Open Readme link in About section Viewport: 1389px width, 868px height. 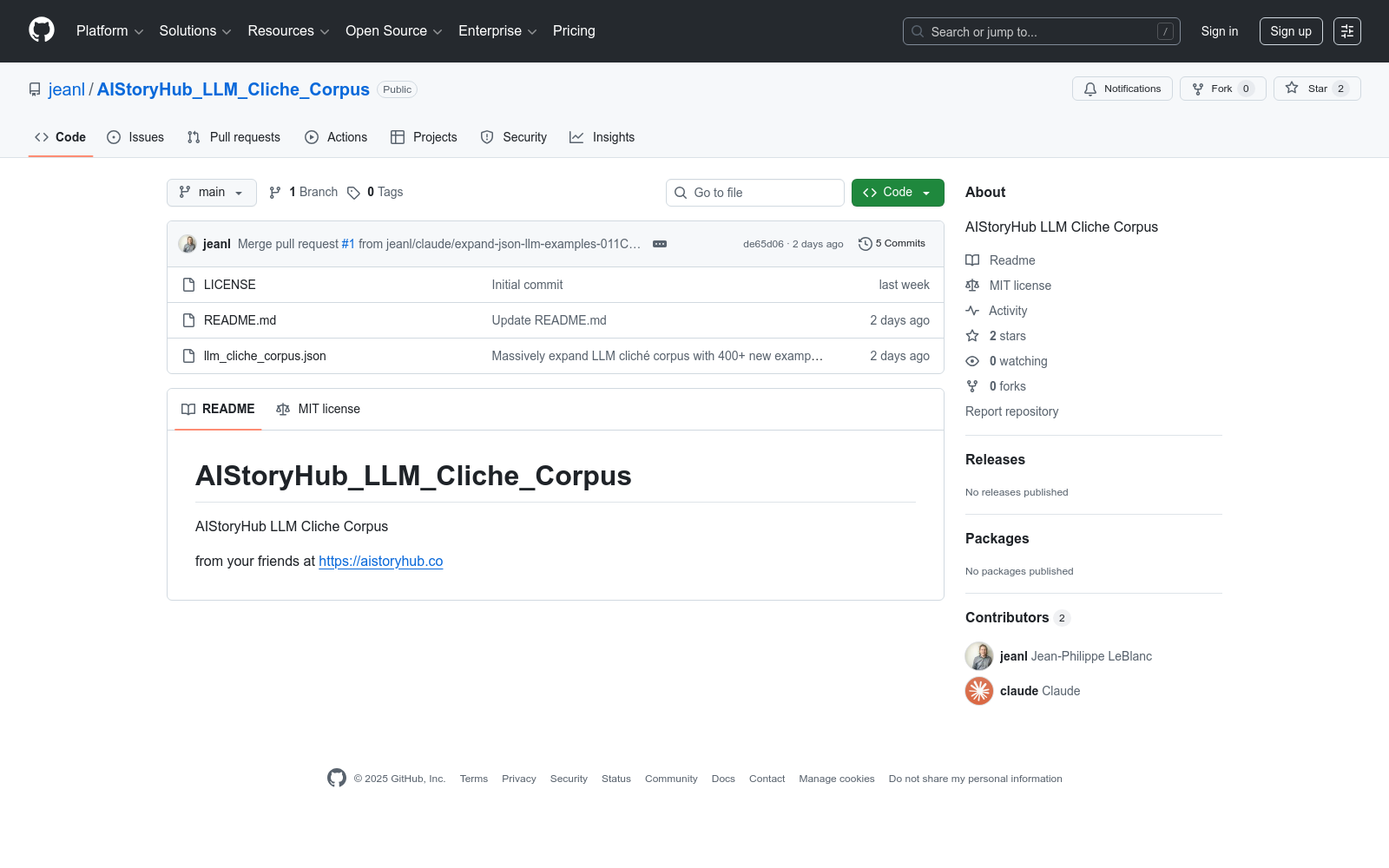pos(1000,260)
